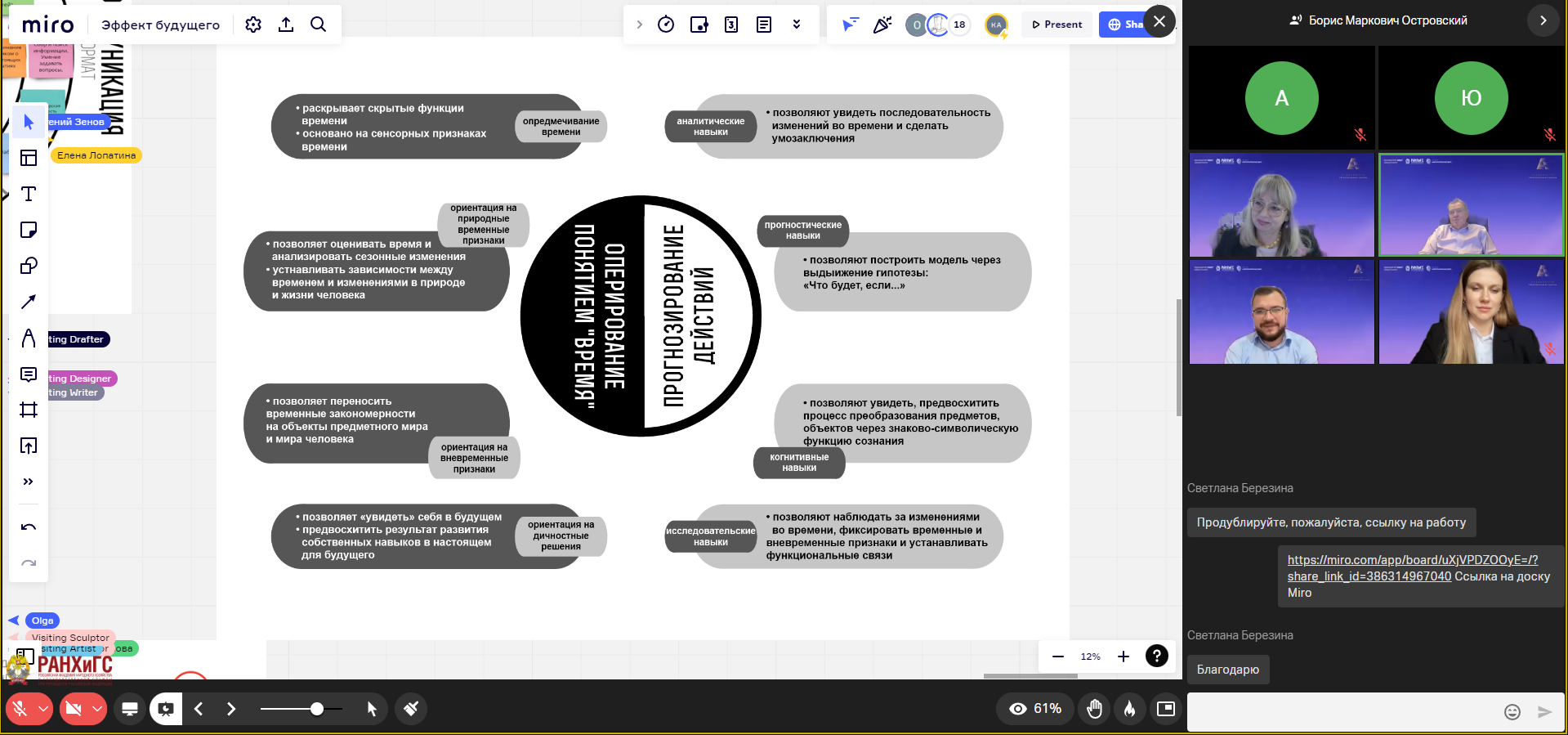
Task: Open the miro.com board link in chat
Action: (1411, 560)
